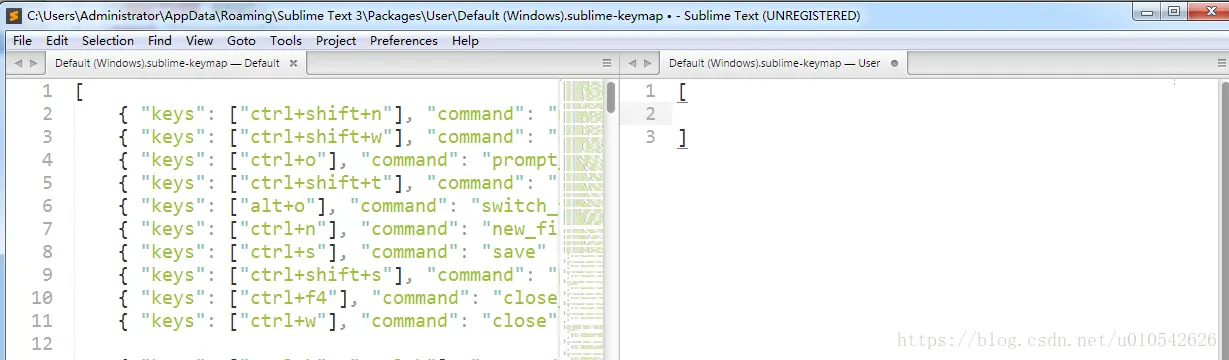The image size is (1229, 360).
Task: Click the left pane vertical scrollbar thumb
Action: (611, 96)
